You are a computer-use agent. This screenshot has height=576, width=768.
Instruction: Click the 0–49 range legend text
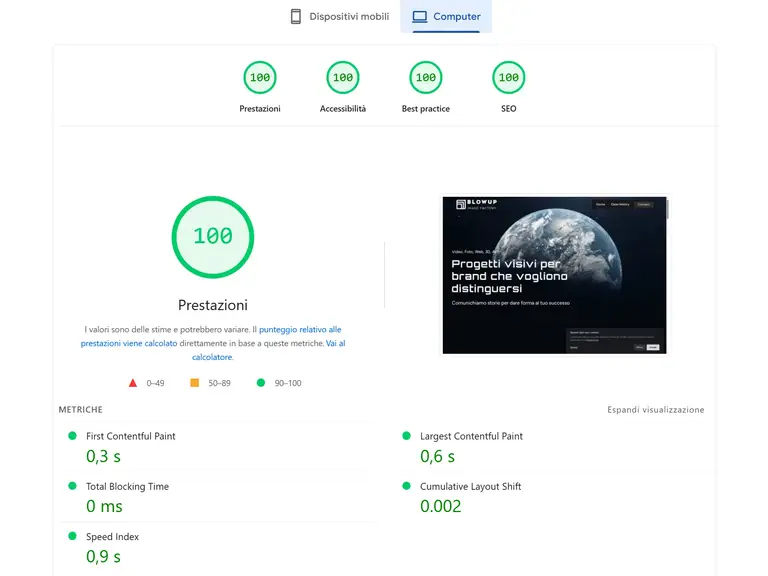155,383
